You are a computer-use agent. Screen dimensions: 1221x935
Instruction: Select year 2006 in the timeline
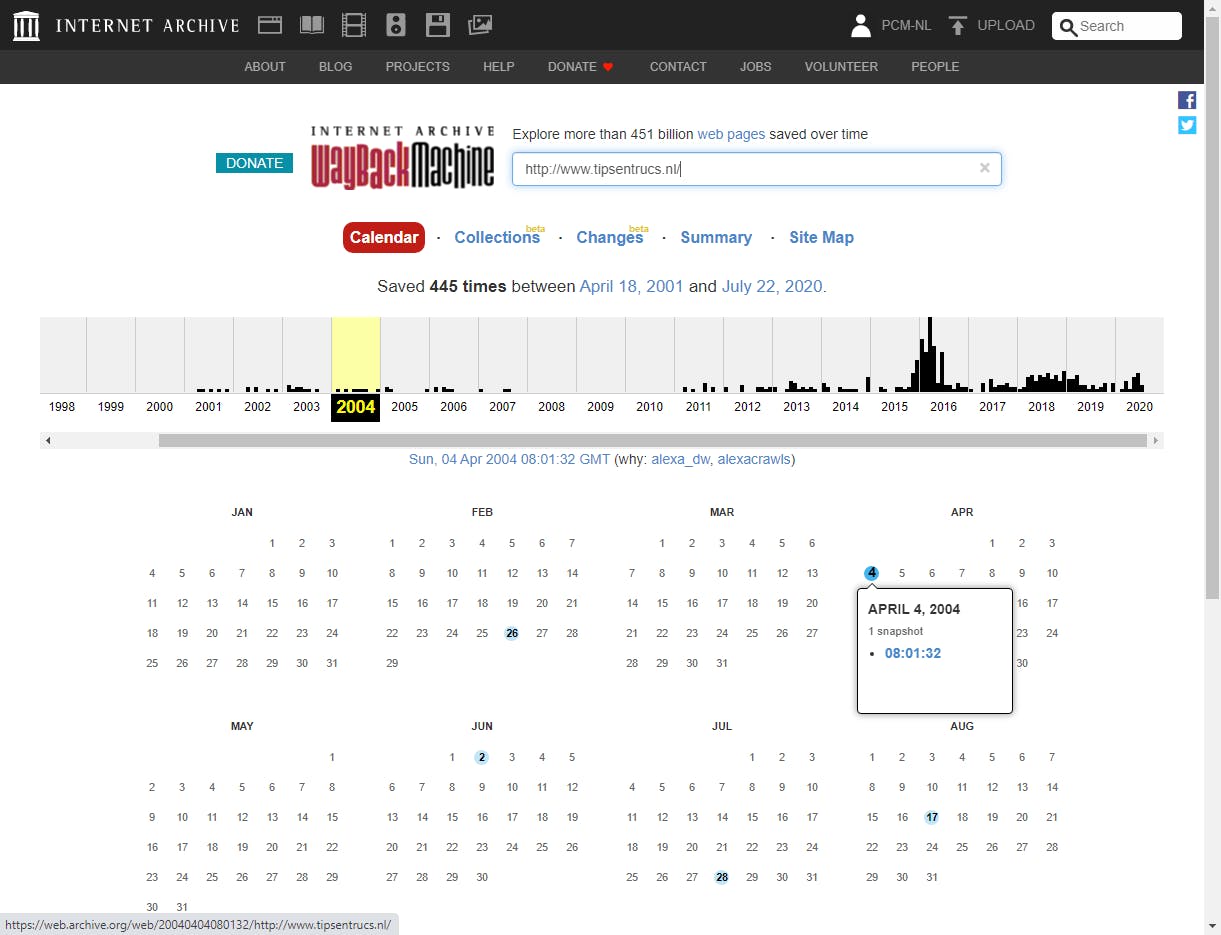453,407
